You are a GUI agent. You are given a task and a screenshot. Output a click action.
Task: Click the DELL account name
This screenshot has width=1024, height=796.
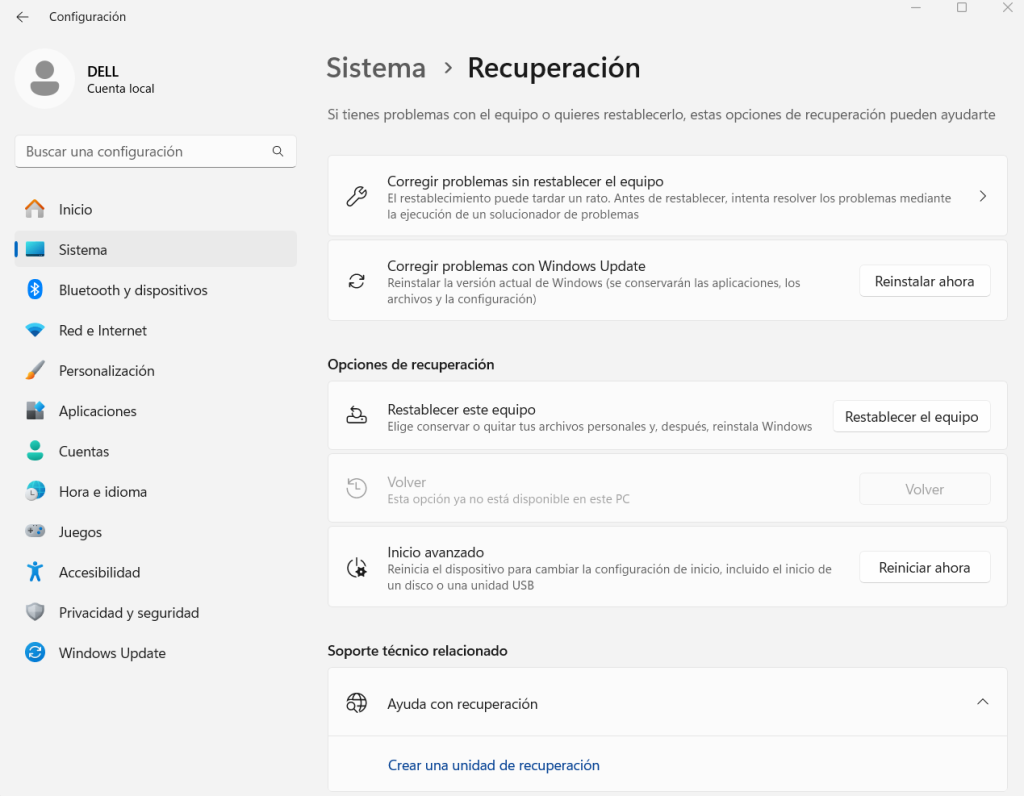(103, 71)
